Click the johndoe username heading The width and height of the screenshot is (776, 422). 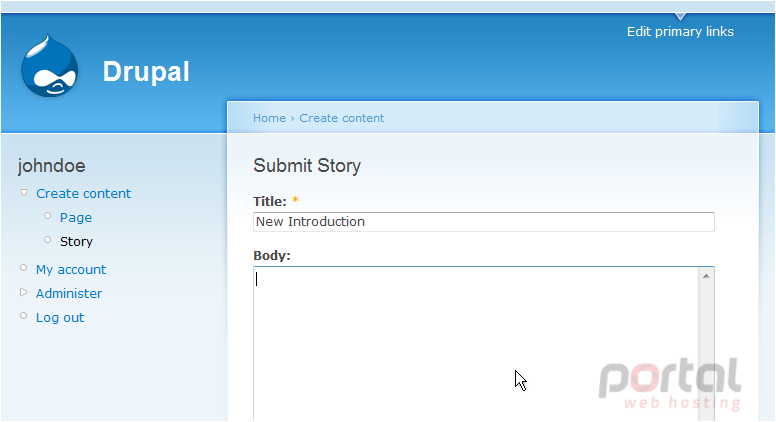(51, 166)
